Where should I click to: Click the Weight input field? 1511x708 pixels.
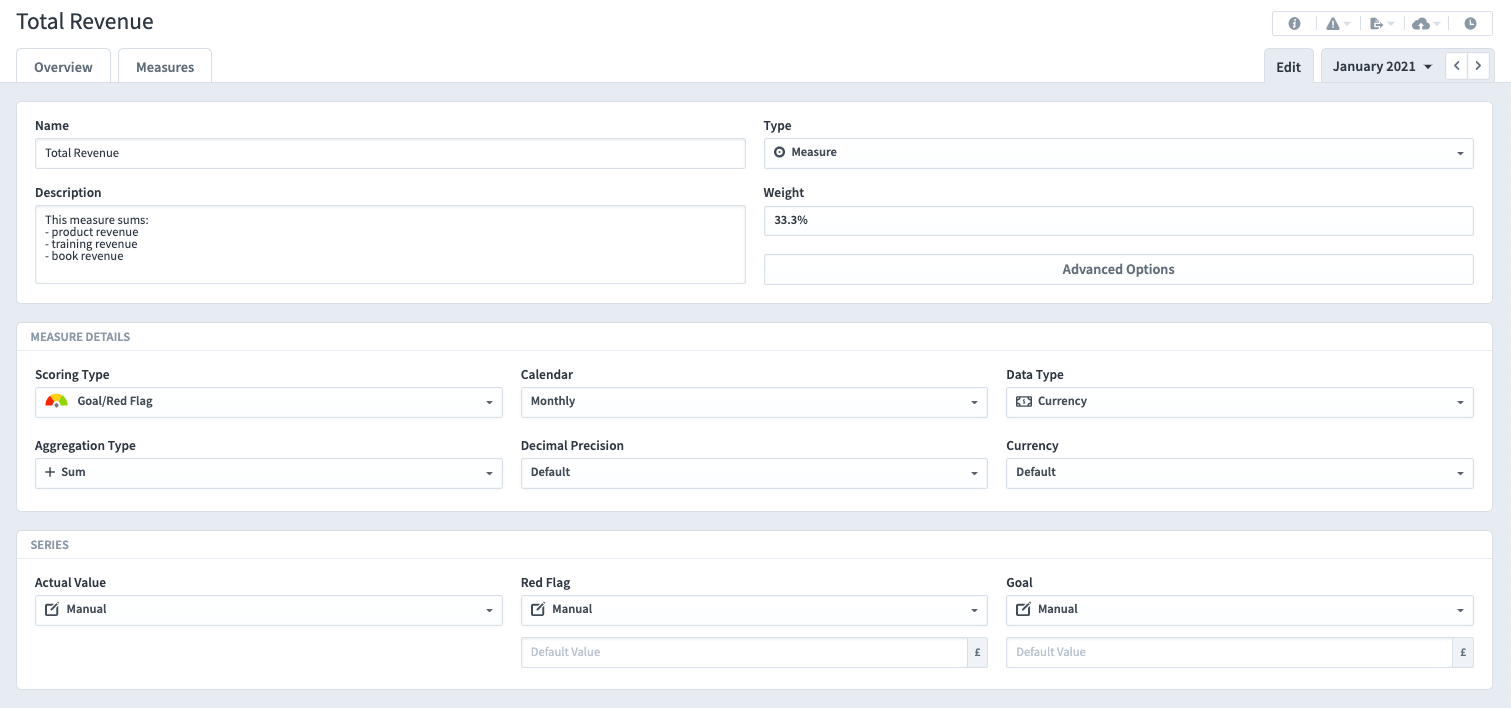click(x=1118, y=221)
